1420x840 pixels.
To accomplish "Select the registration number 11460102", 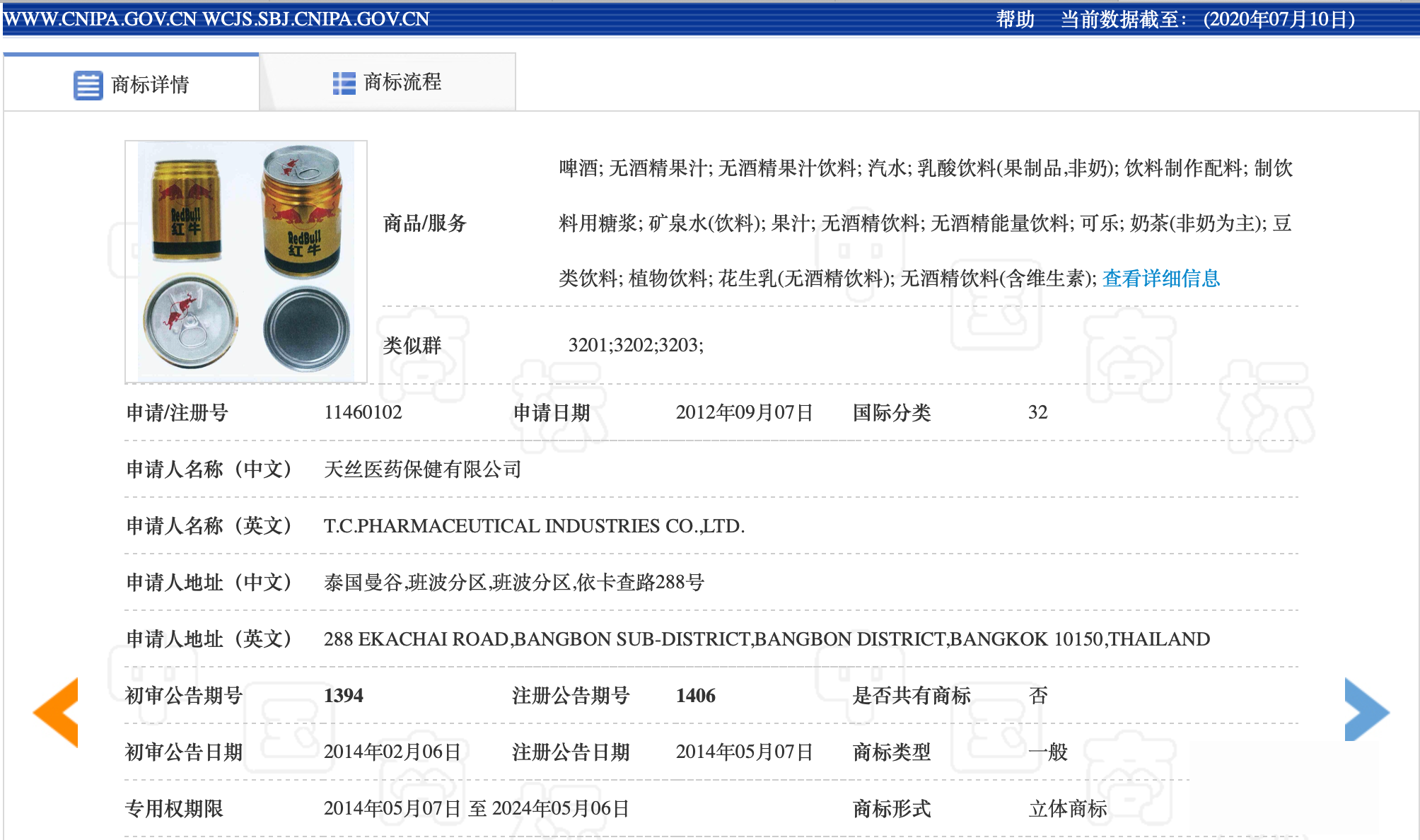I will click(x=363, y=412).
